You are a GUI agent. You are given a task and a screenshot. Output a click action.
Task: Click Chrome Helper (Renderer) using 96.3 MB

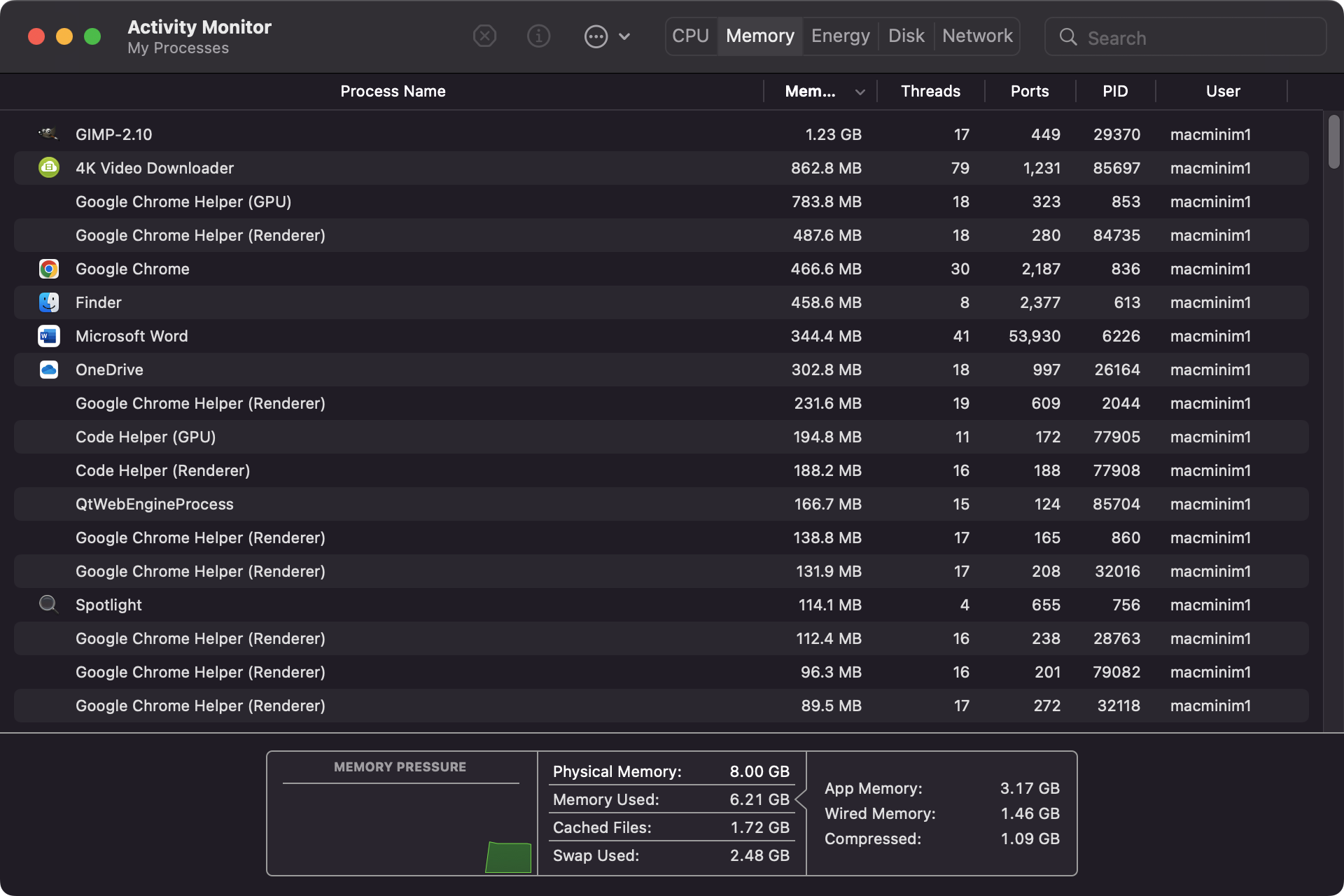[x=661, y=672]
